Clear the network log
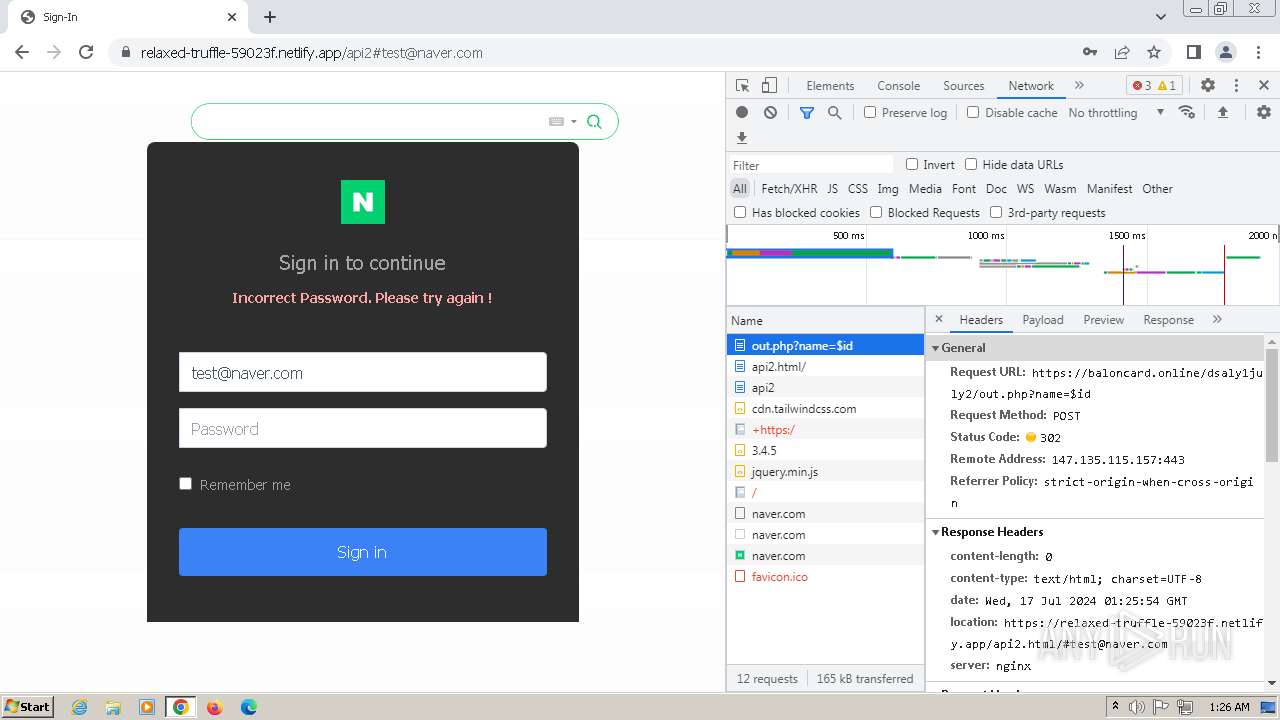1280x720 pixels. point(770,113)
